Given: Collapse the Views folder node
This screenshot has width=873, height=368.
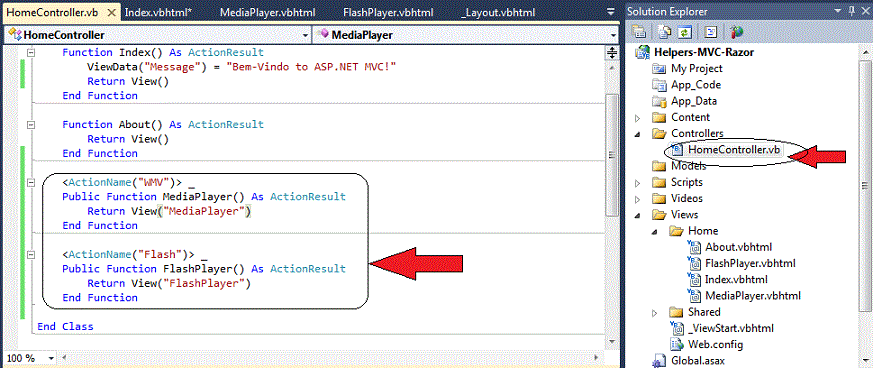Looking at the screenshot, I should 638,215.
